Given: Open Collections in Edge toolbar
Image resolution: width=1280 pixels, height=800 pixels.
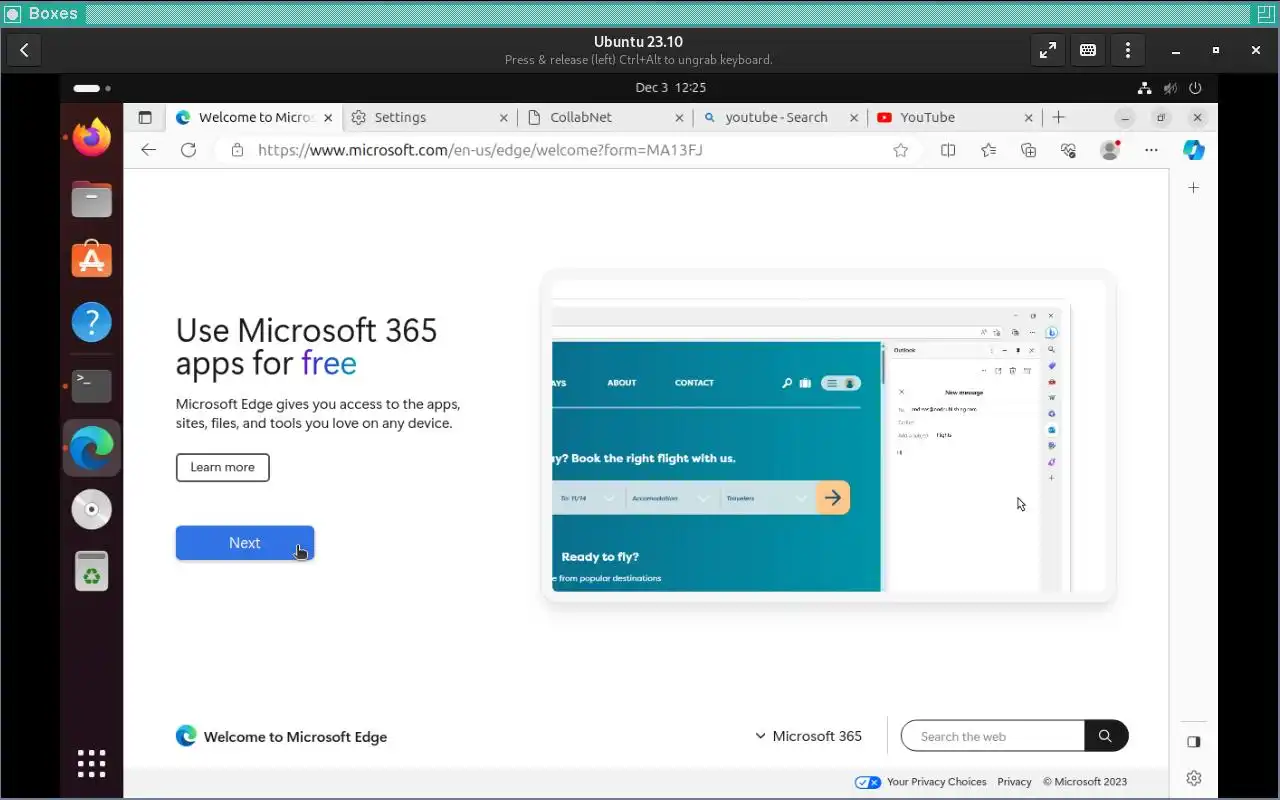Looking at the screenshot, I should [1028, 150].
